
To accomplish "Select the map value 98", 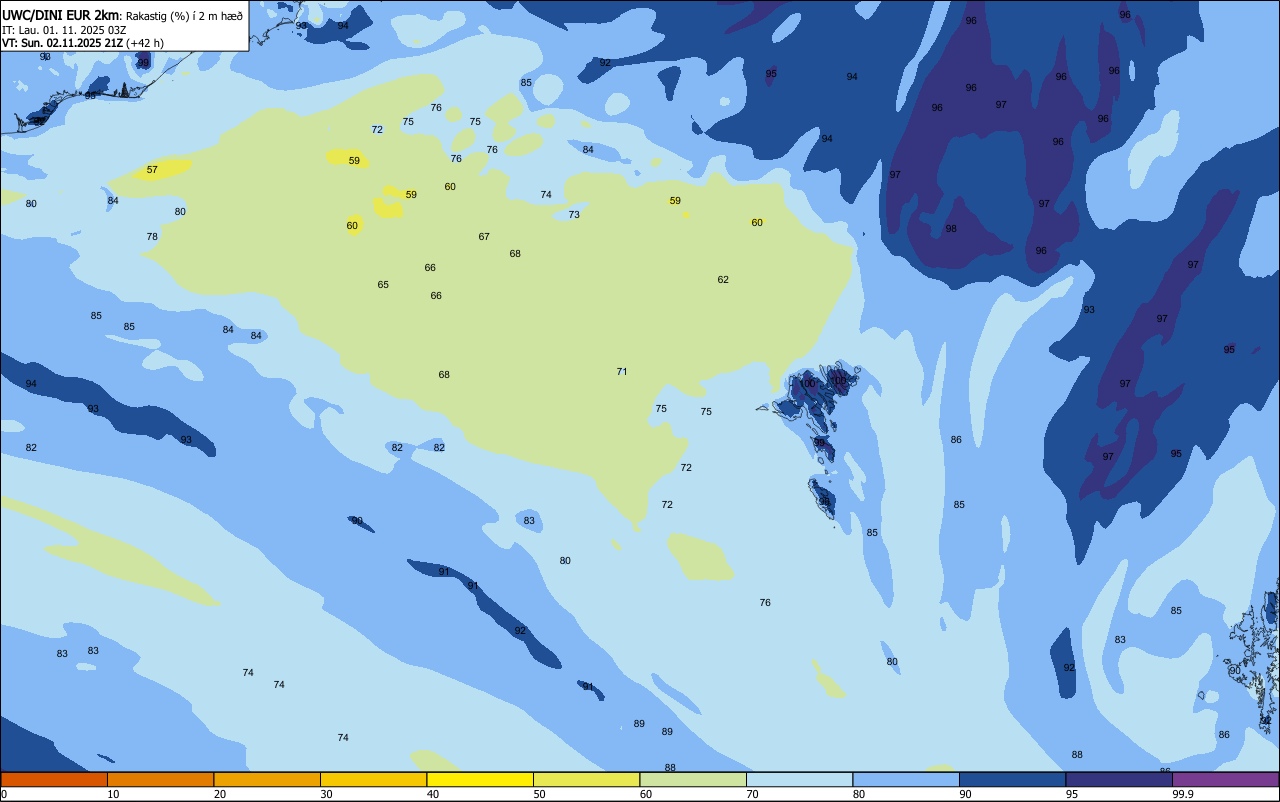I will point(951,229).
